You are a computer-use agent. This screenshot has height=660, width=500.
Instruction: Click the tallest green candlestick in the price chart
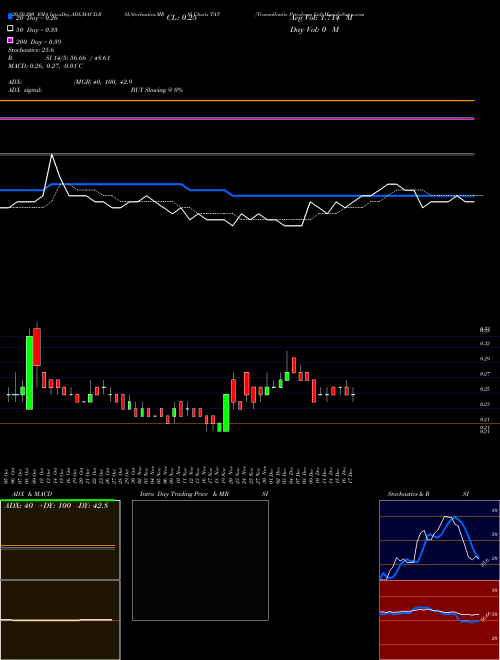click(29, 373)
